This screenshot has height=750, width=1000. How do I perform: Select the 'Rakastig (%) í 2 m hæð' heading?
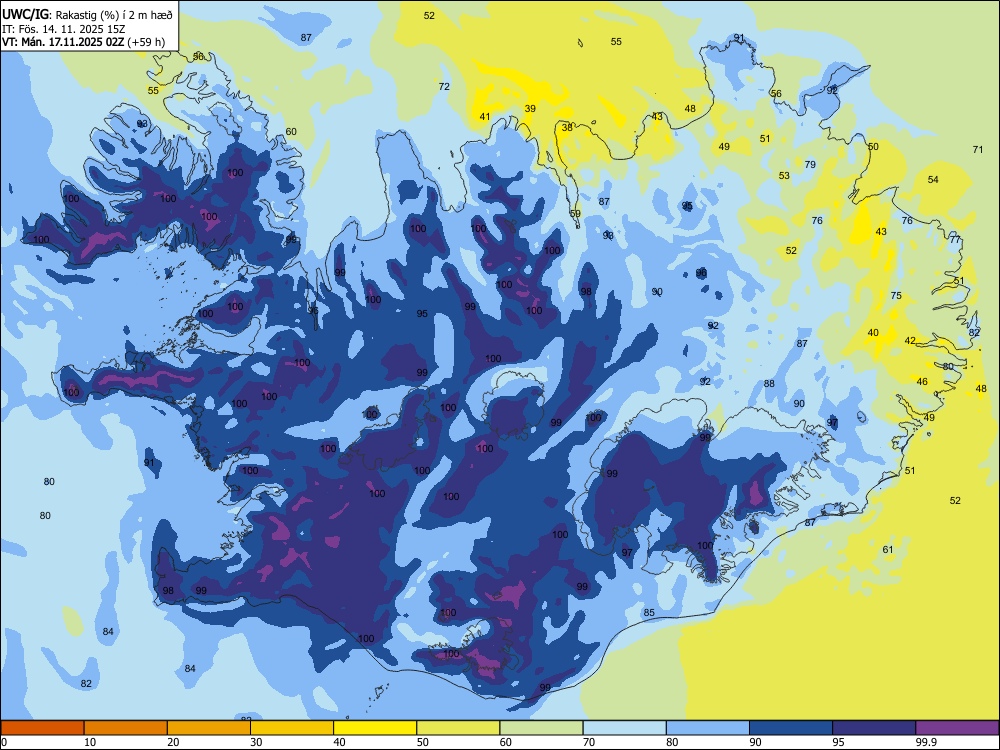pos(114,15)
